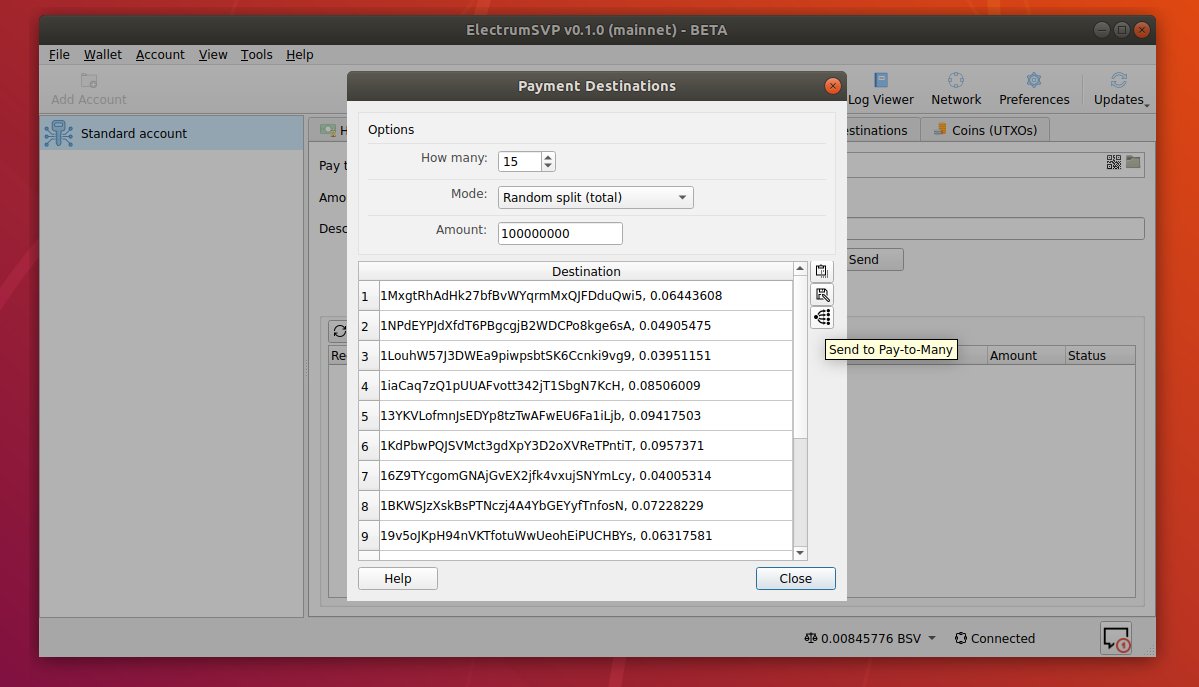Click the Amount input field with 100000000
This screenshot has width=1199, height=687.
tap(560, 233)
